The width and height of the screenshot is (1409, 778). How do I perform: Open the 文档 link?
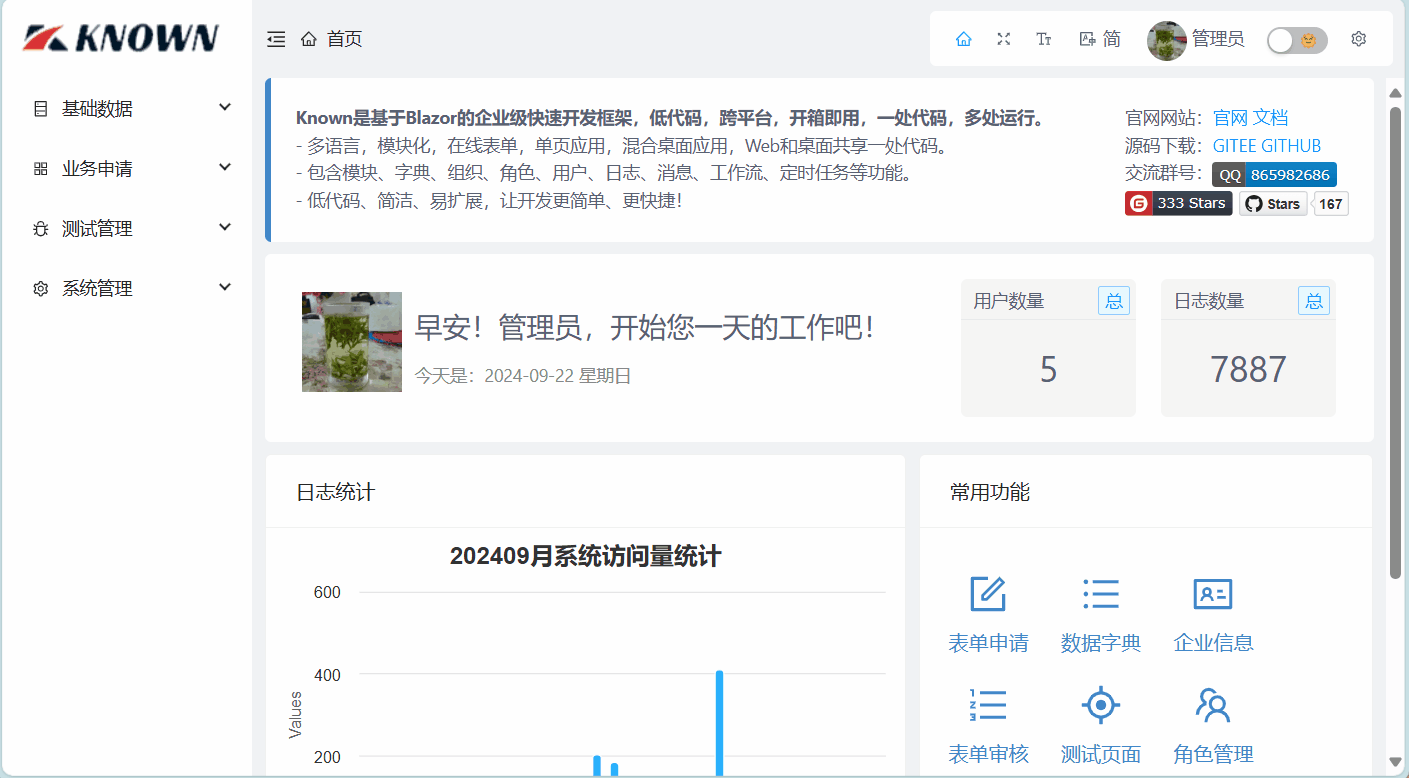click(1271, 118)
